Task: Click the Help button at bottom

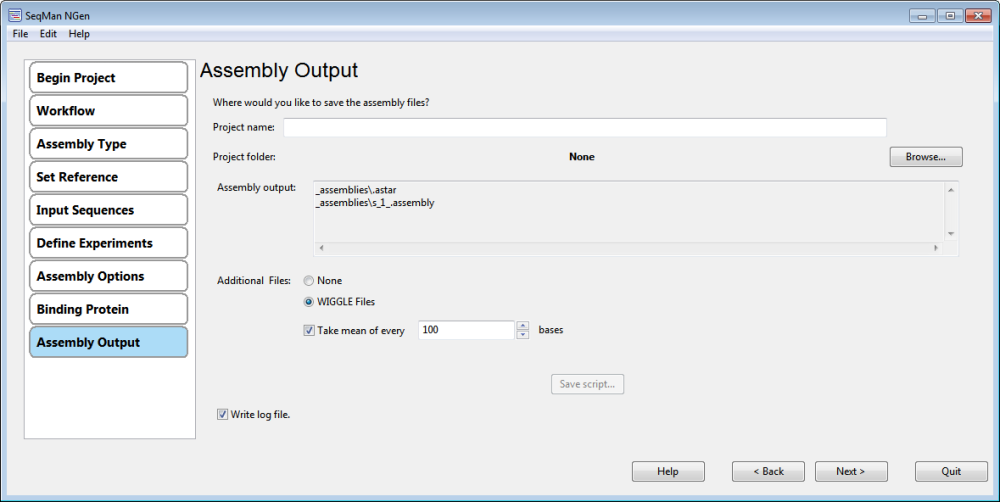Action: pyautogui.click(x=668, y=471)
